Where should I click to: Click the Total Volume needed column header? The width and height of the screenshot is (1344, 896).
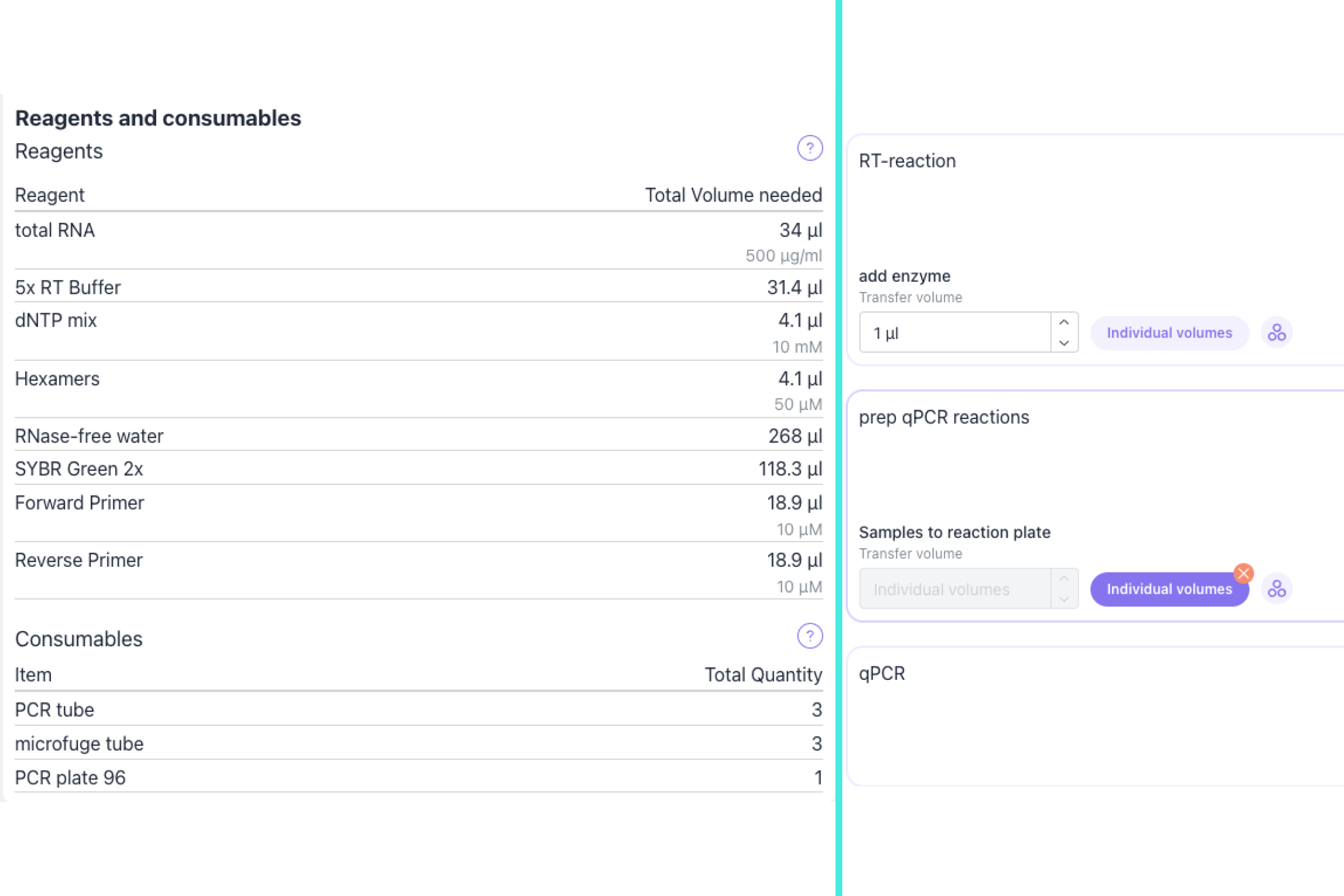(734, 195)
